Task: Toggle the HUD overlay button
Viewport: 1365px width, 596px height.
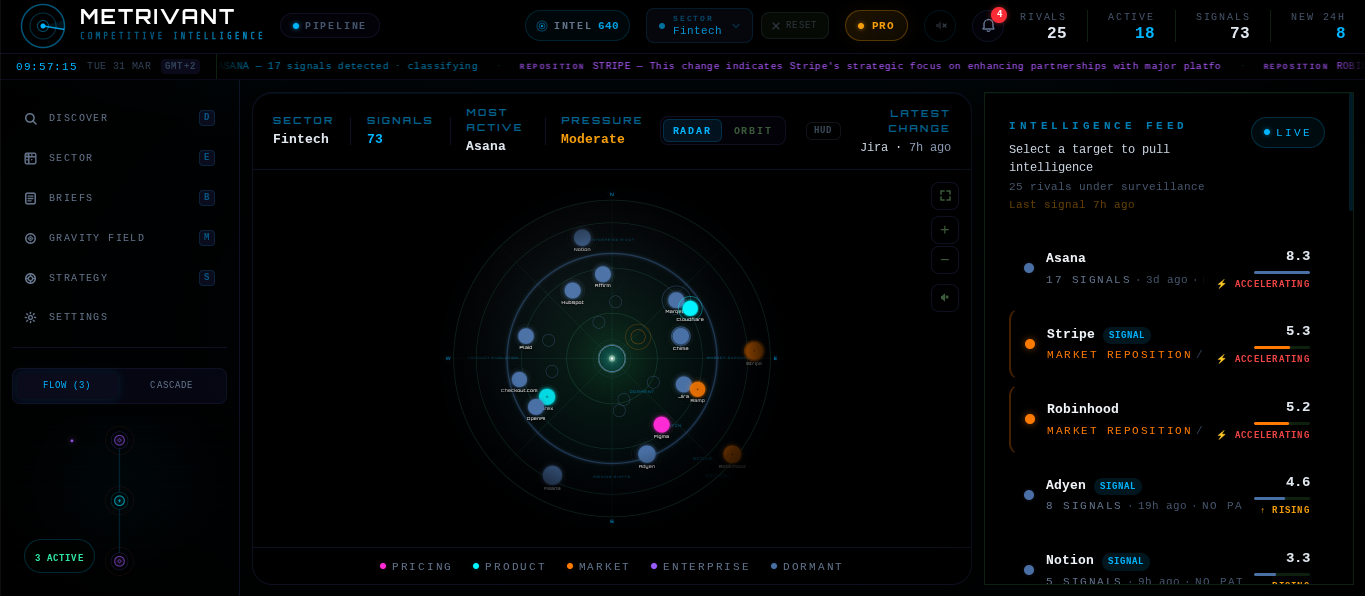Action: (x=823, y=131)
